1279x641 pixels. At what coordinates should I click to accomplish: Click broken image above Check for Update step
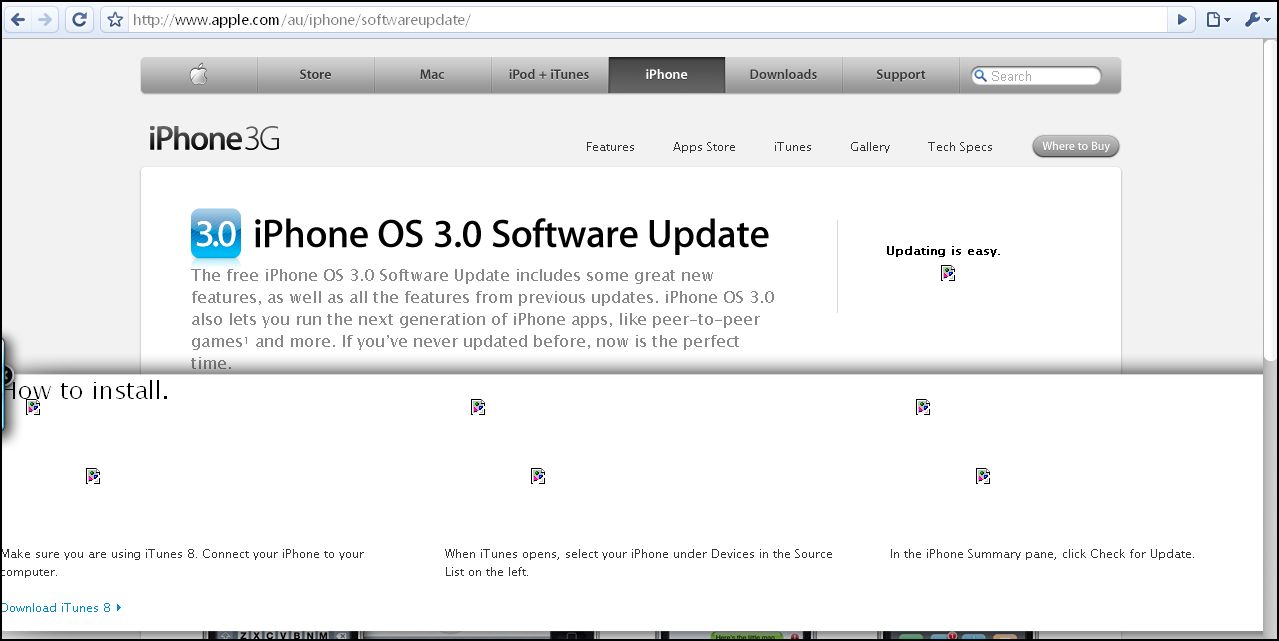[983, 476]
